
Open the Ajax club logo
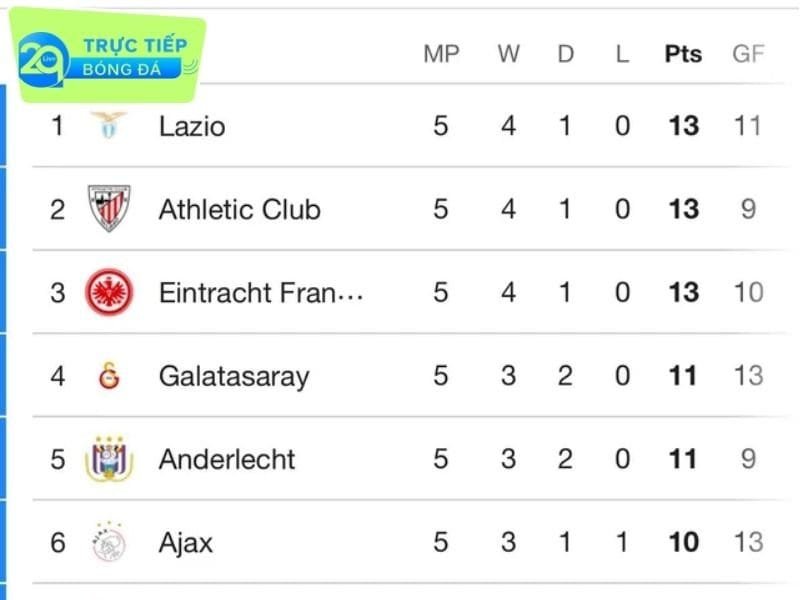pyautogui.click(x=109, y=542)
